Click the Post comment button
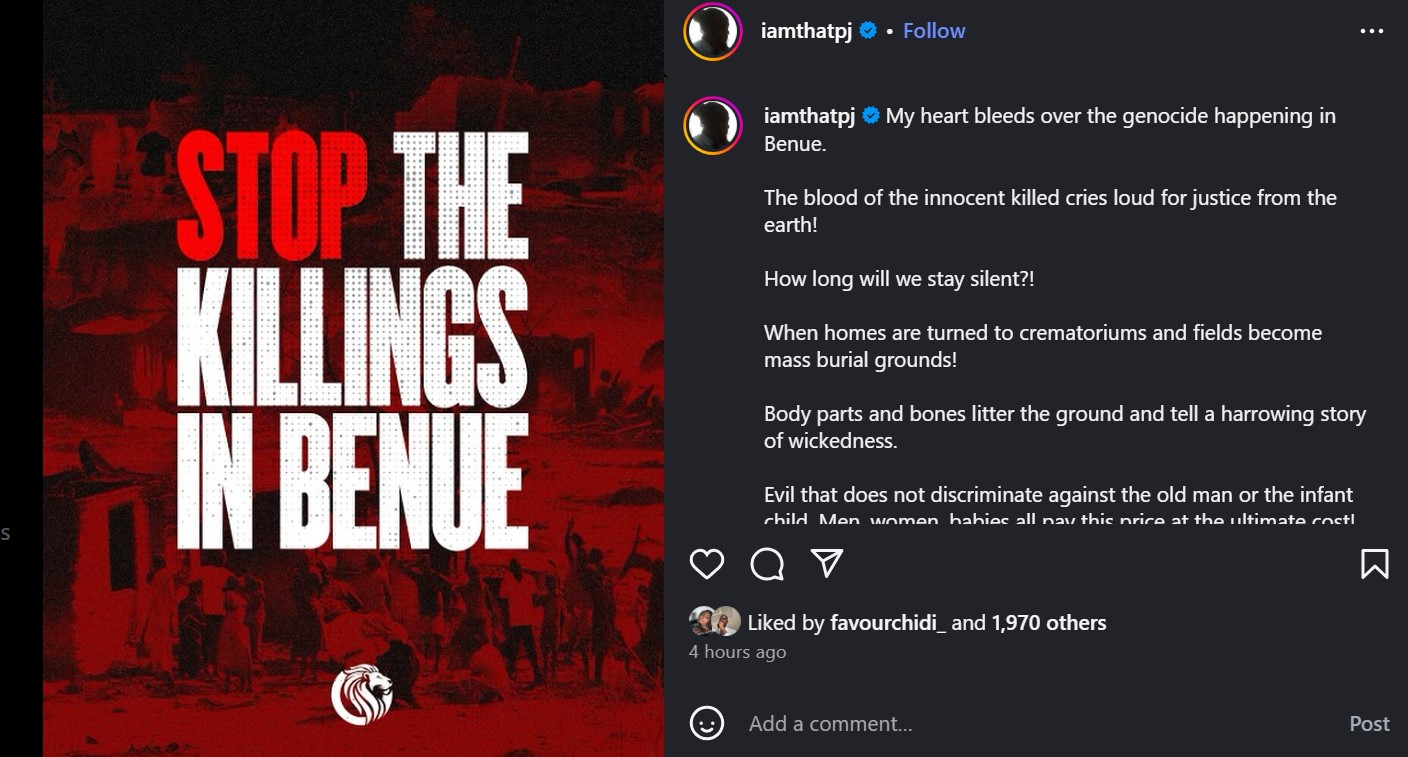 [1369, 723]
